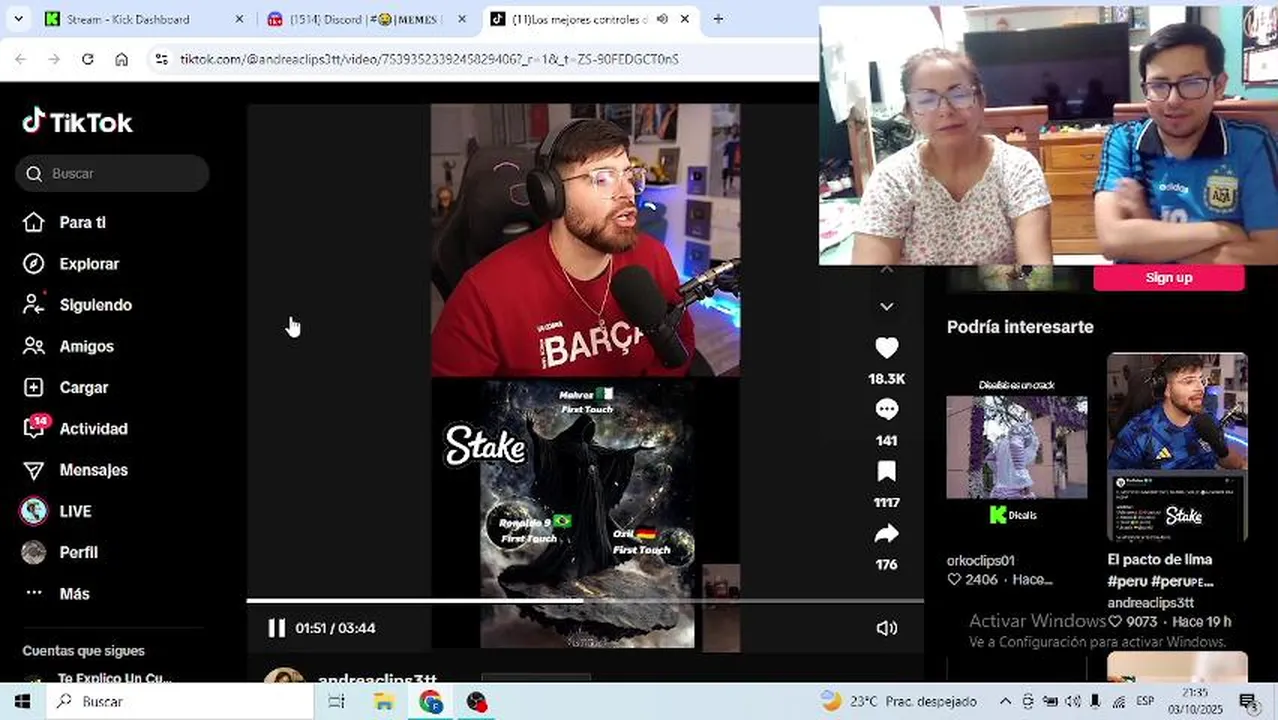The image size is (1278, 720).
Task: Open a new browser tab
Action: click(x=718, y=19)
